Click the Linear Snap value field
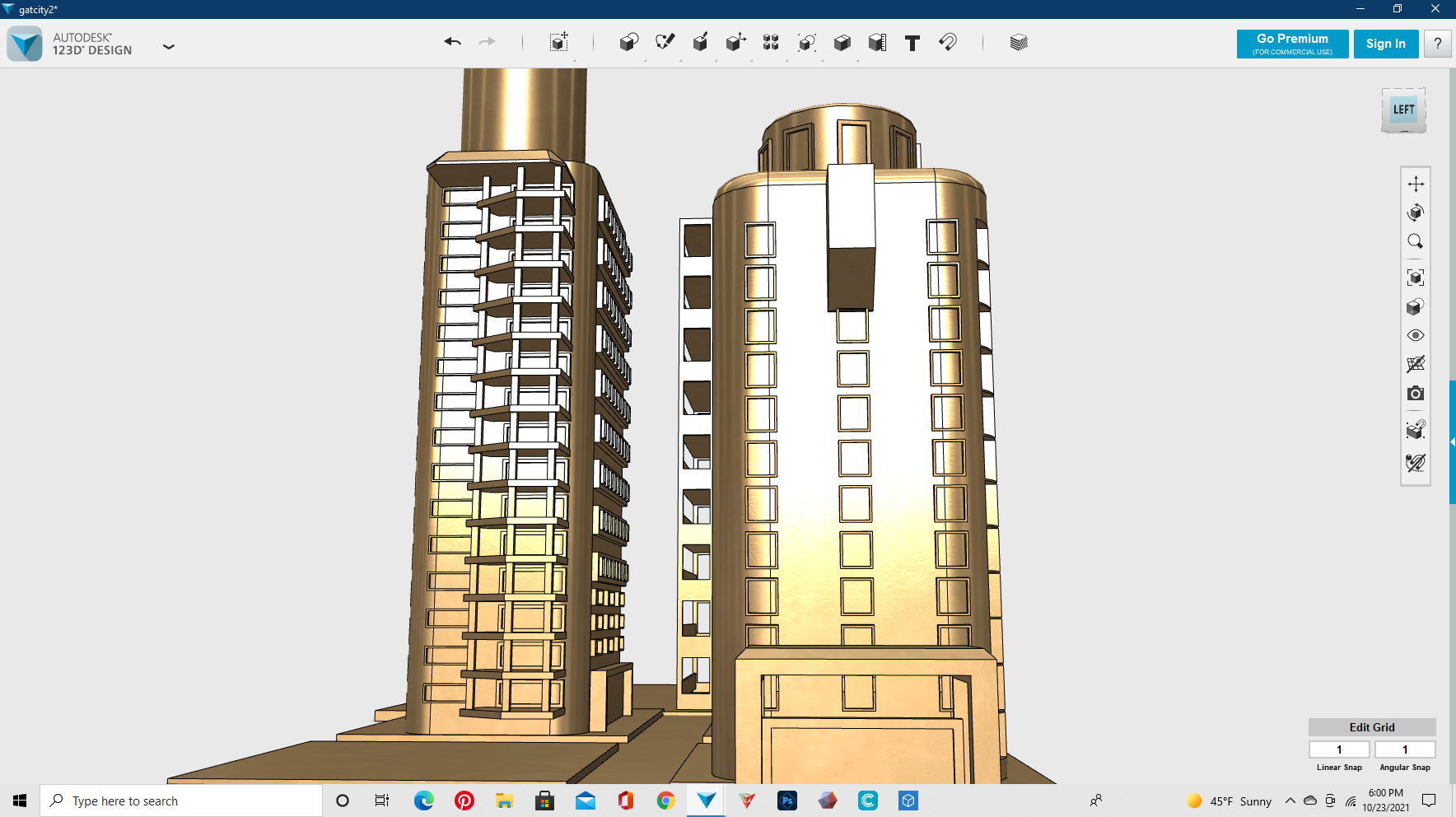The width and height of the screenshot is (1456, 817). pyautogui.click(x=1339, y=749)
